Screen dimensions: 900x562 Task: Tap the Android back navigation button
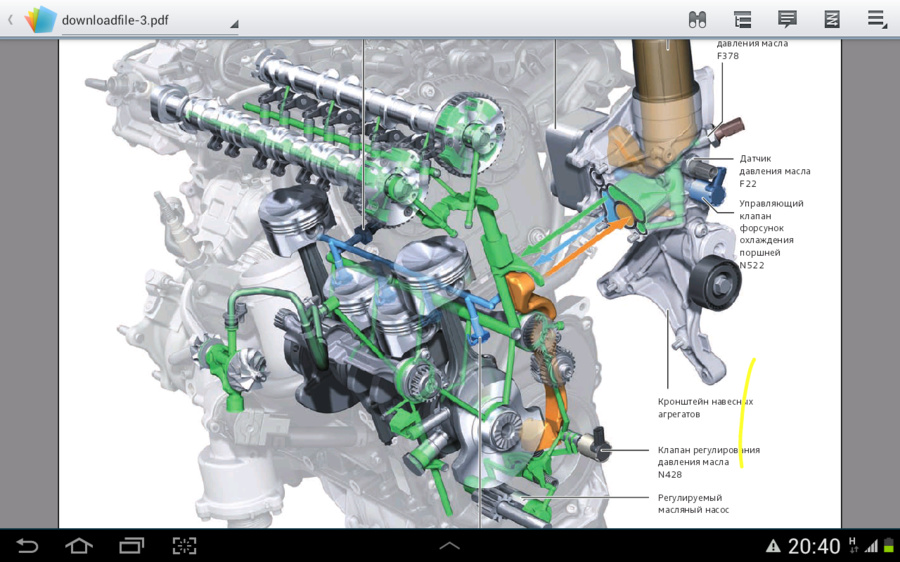(x=26, y=545)
